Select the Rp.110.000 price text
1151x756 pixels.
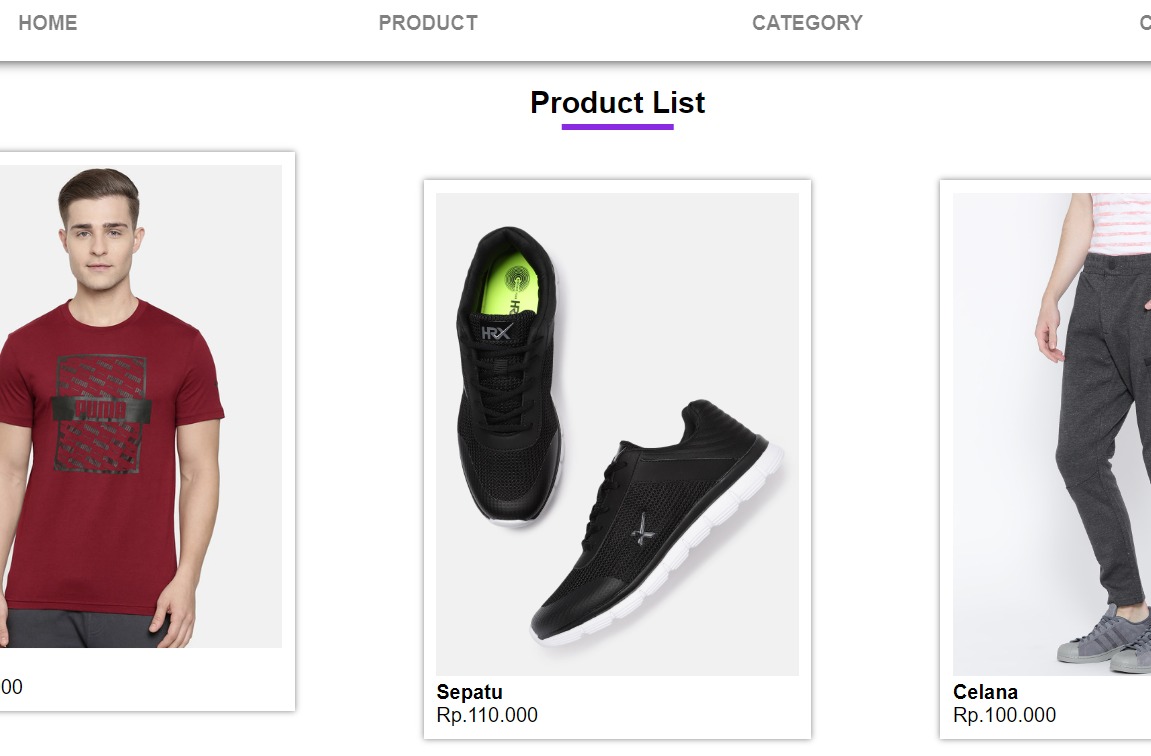pos(487,715)
